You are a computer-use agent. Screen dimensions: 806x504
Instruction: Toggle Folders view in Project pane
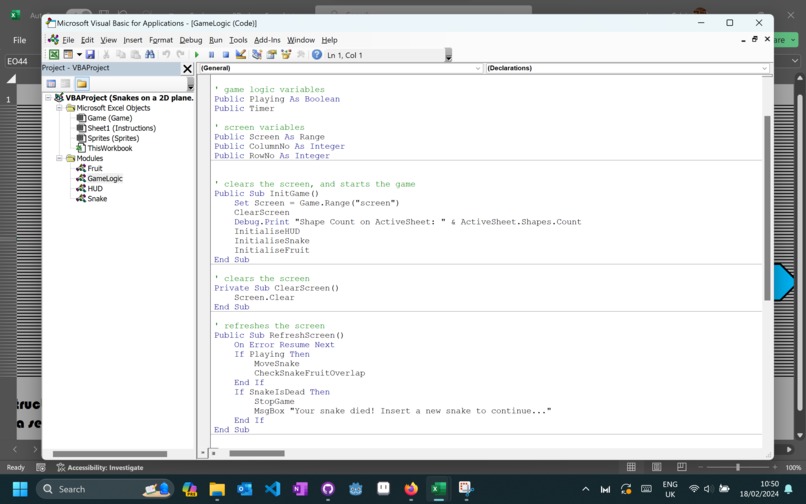tap(82, 83)
